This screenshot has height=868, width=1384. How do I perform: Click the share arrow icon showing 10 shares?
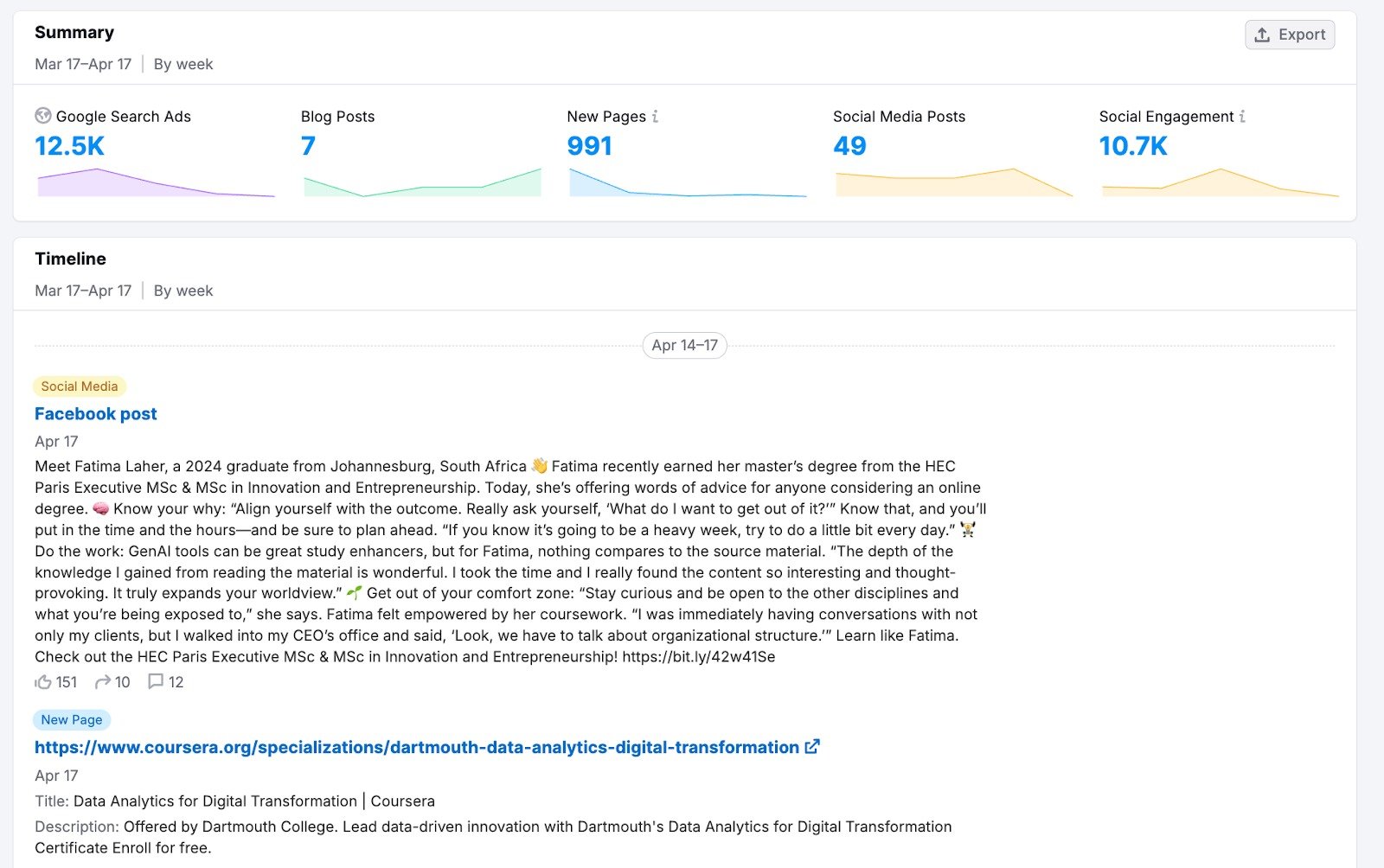[x=102, y=681]
